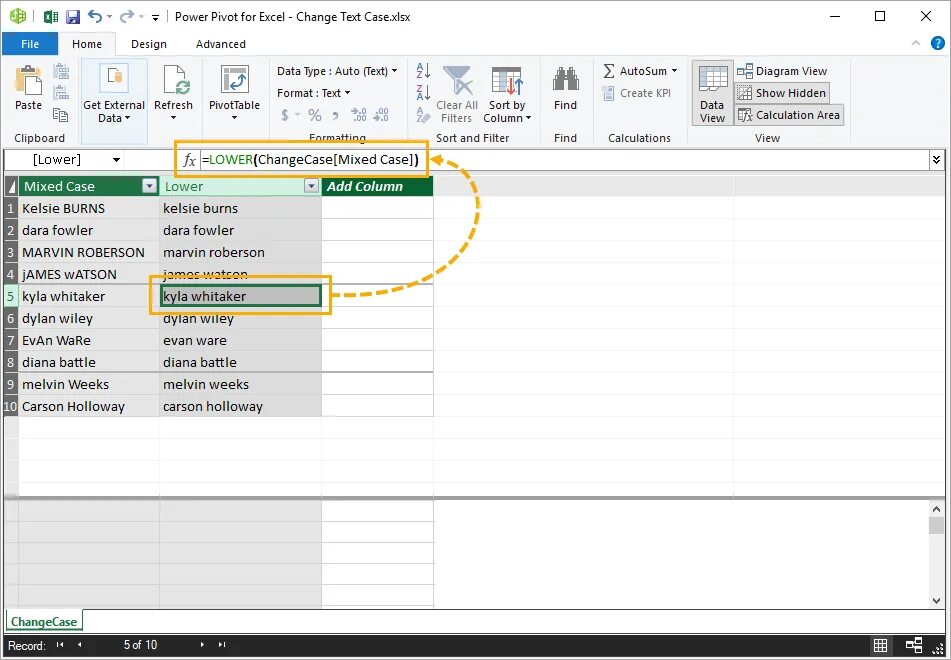Open the Help question mark icon
This screenshot has height=660, width=951.
coord(938,43)
